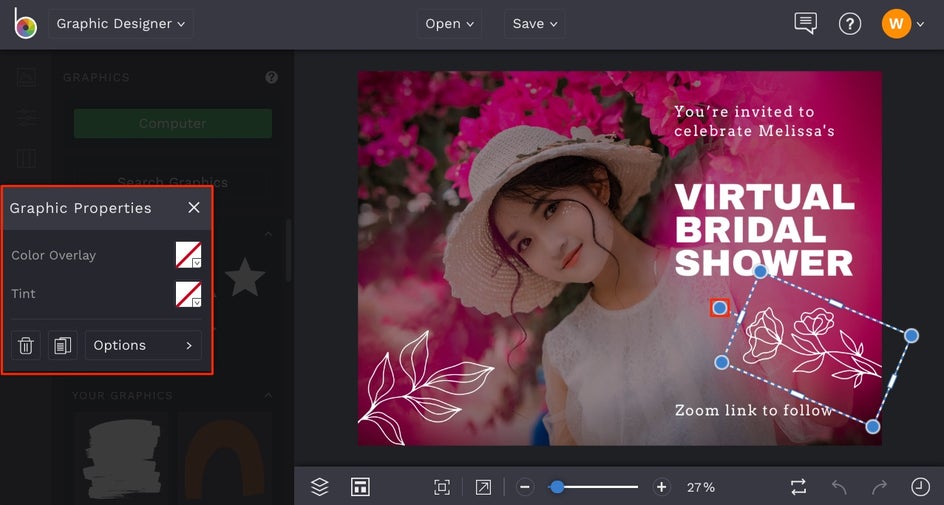
Task: Open the feedback chat bubble icon
Action: coord(806,23)
